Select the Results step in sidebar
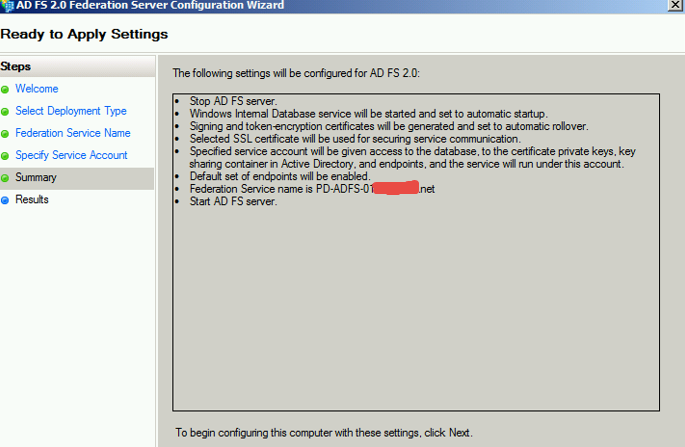Image resolution: width=685 pixels, height=447 pixels. pos(32,199)
